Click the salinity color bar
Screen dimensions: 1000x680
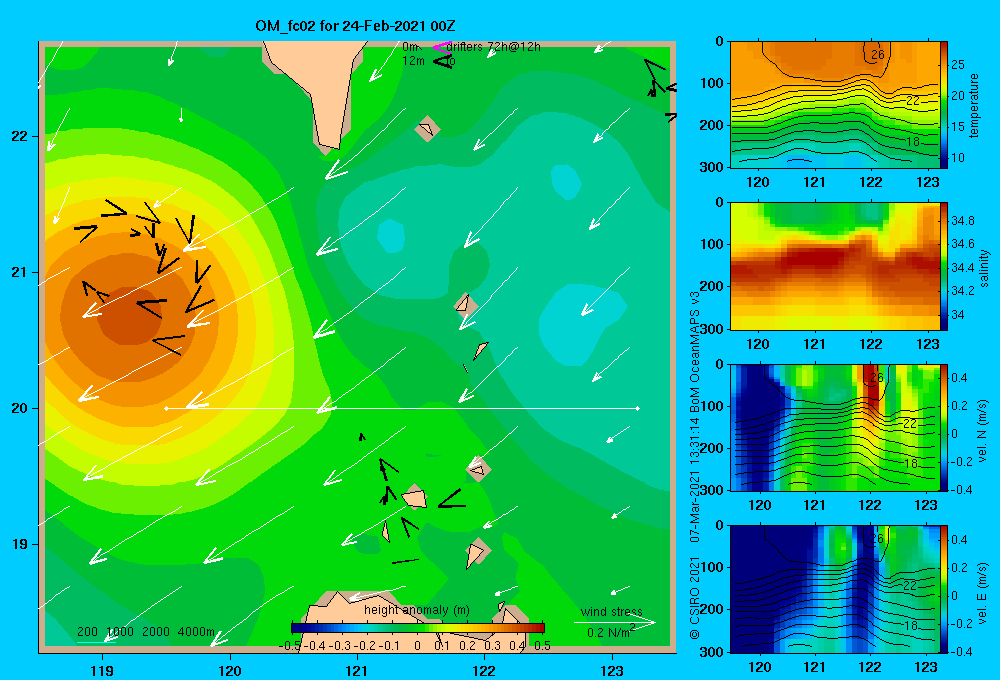pyautogui.click(x=944, y=266)
